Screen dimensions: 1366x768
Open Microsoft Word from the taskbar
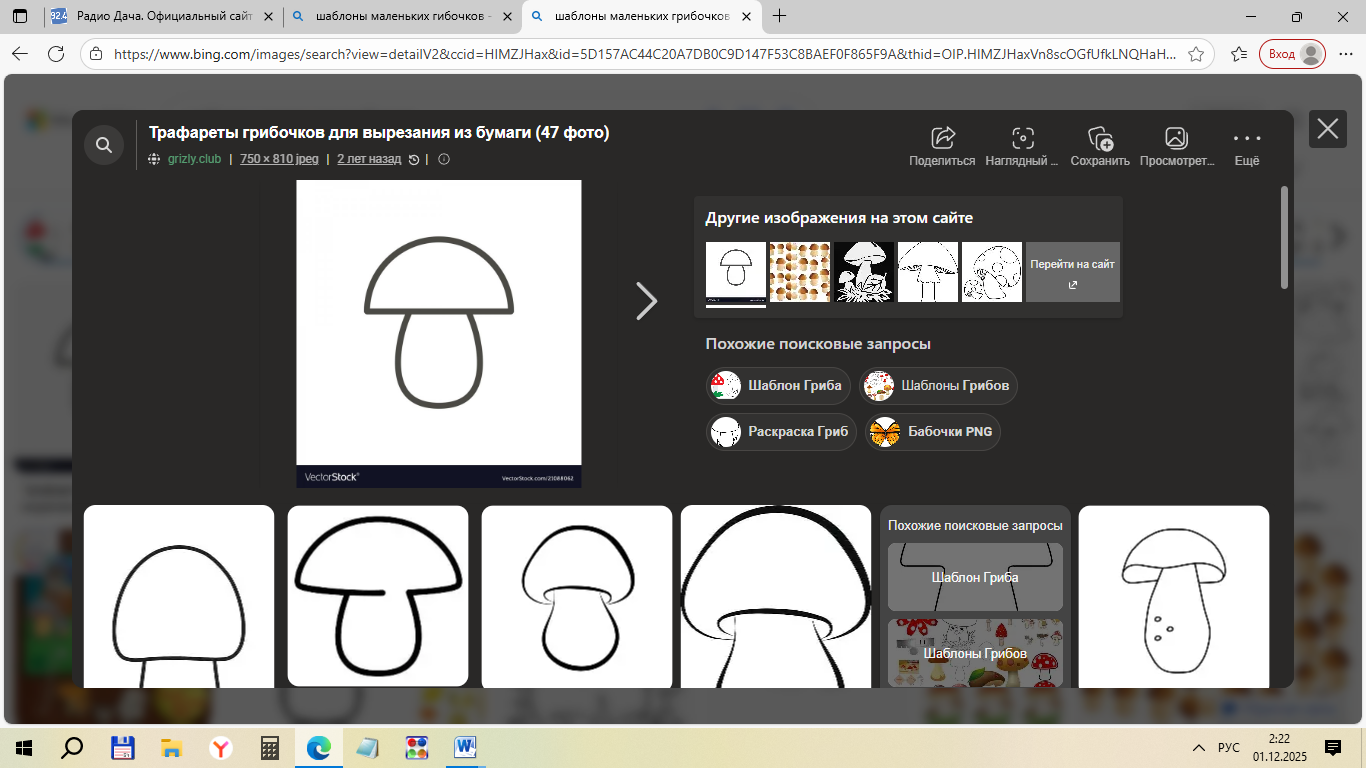pos(466,748)
